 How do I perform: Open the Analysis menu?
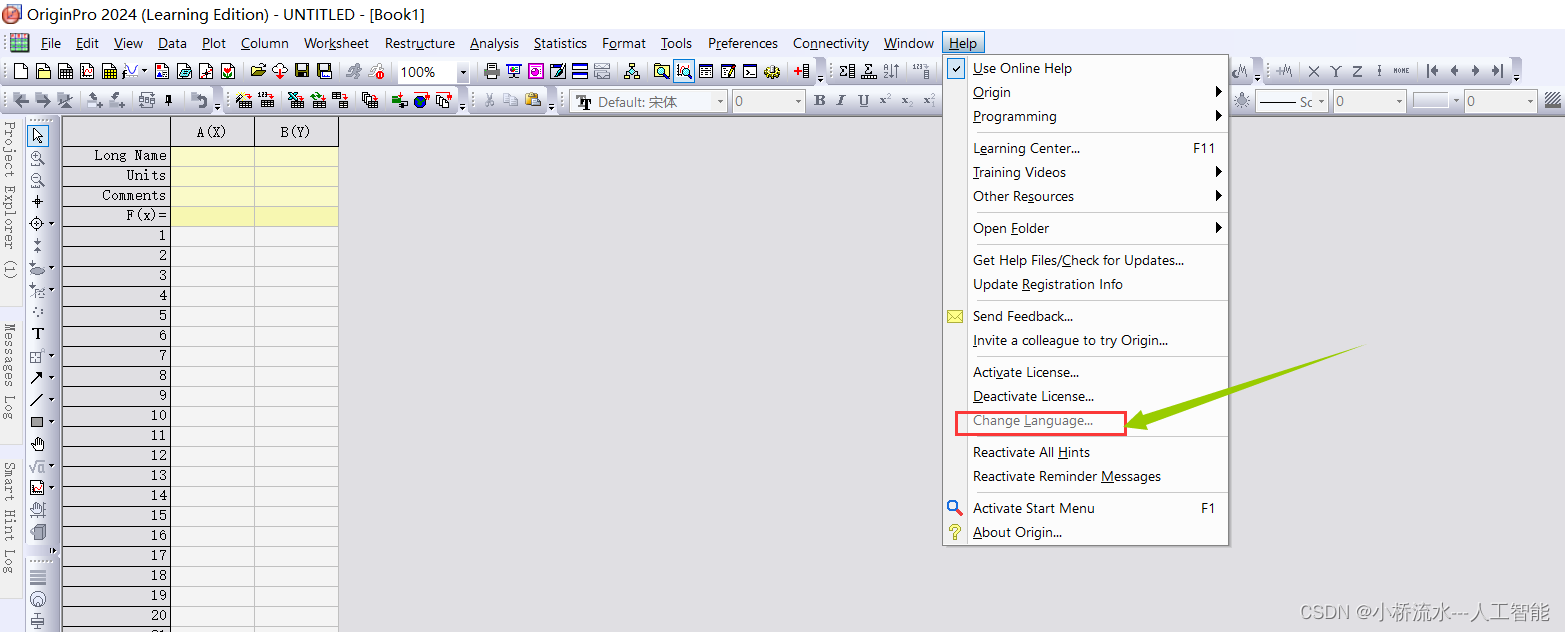(494, 43)
